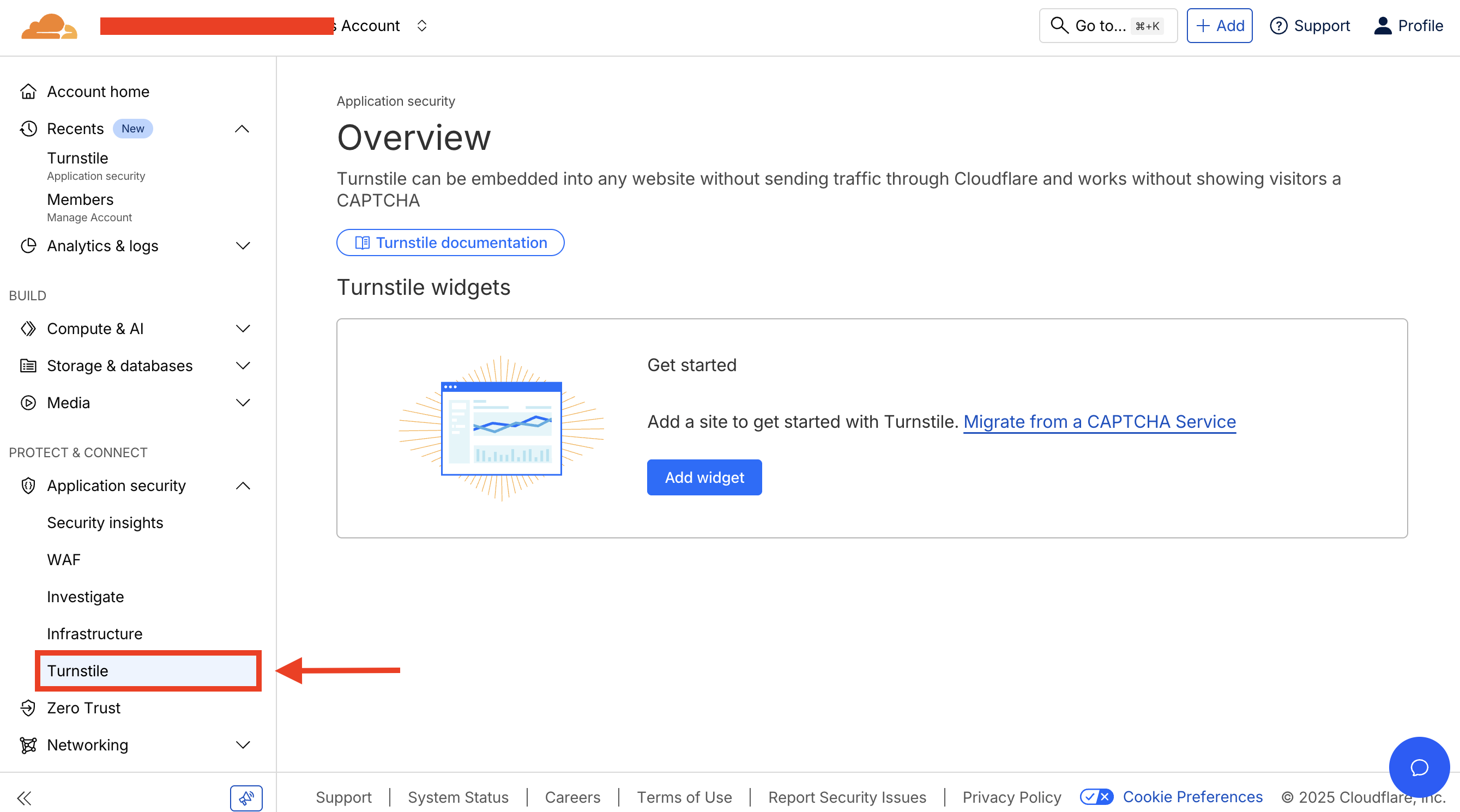Image resolution: width=1460 pixels, height=812 pixels.
Task: Select Security insights in the sidebar
Action: [x=104, y=522]
